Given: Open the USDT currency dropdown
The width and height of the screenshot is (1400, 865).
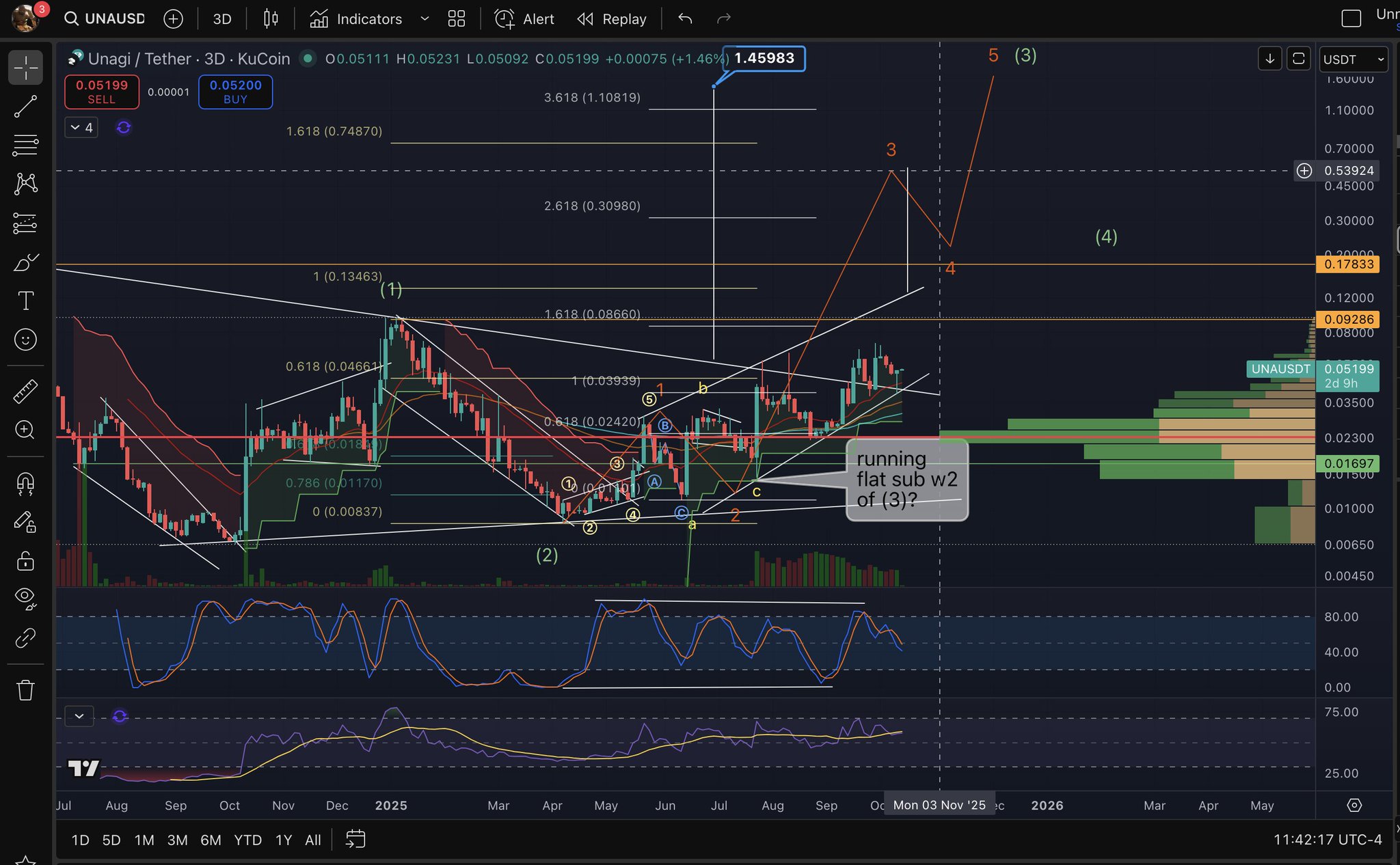Looking at the screenshot, I should pyautogui.click(x=1353, y=59).
